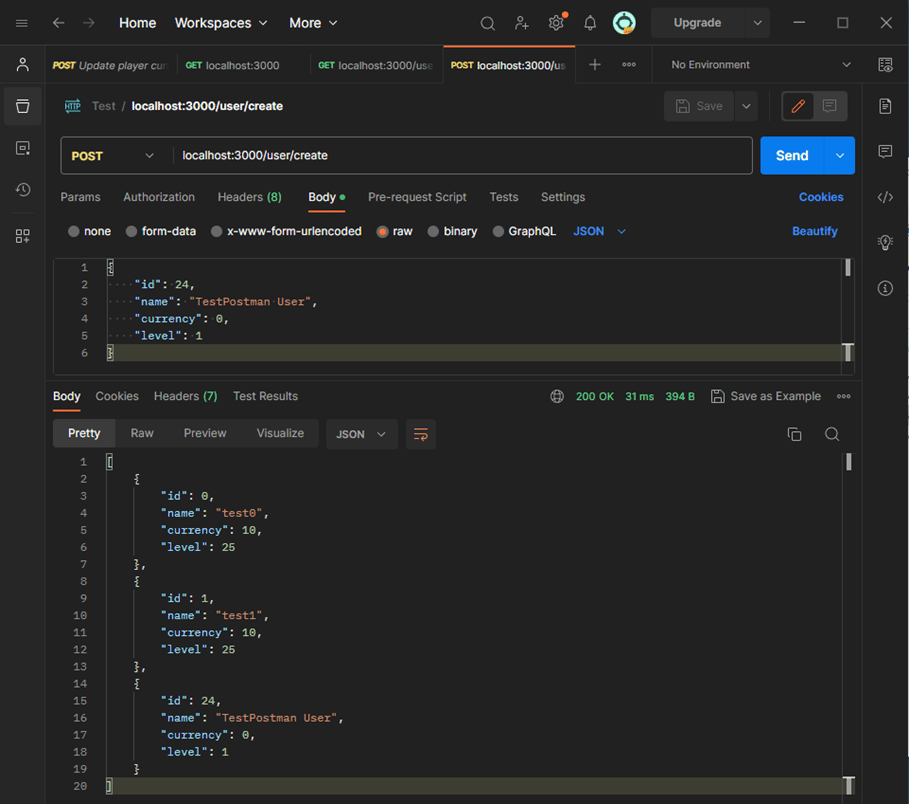The image size is (909, 804).
Task: Click the Upgrade button
Action: pos(697,23)
